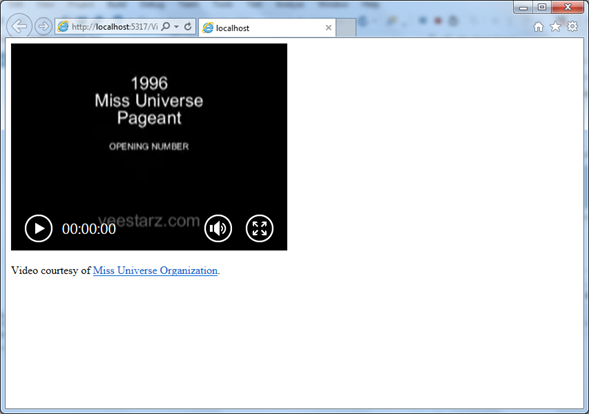Open favorites with the star icon
589x414 pixels.
[555, 27]
